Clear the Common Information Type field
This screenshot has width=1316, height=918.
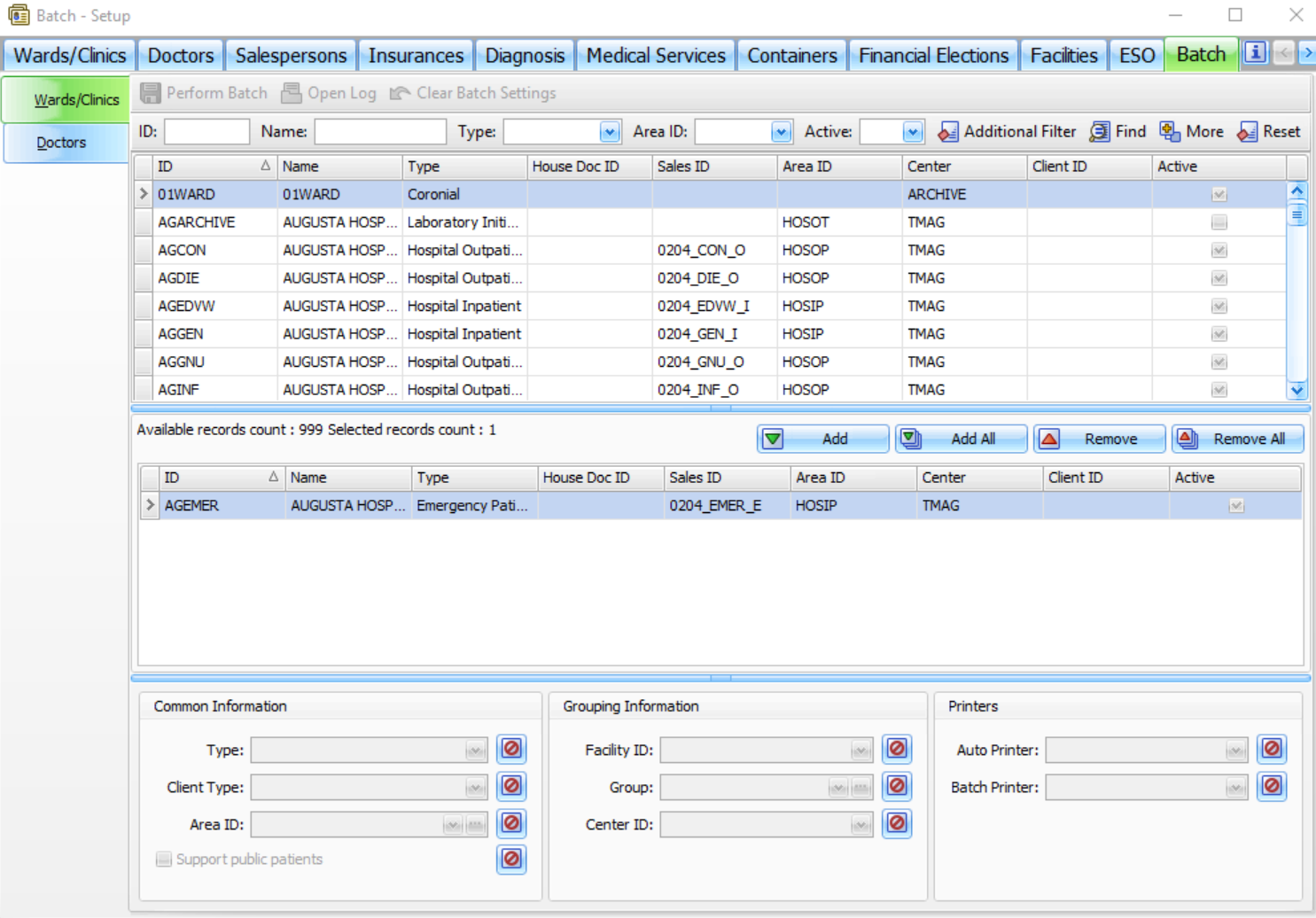pyautogui.click(x=511, y=750)
